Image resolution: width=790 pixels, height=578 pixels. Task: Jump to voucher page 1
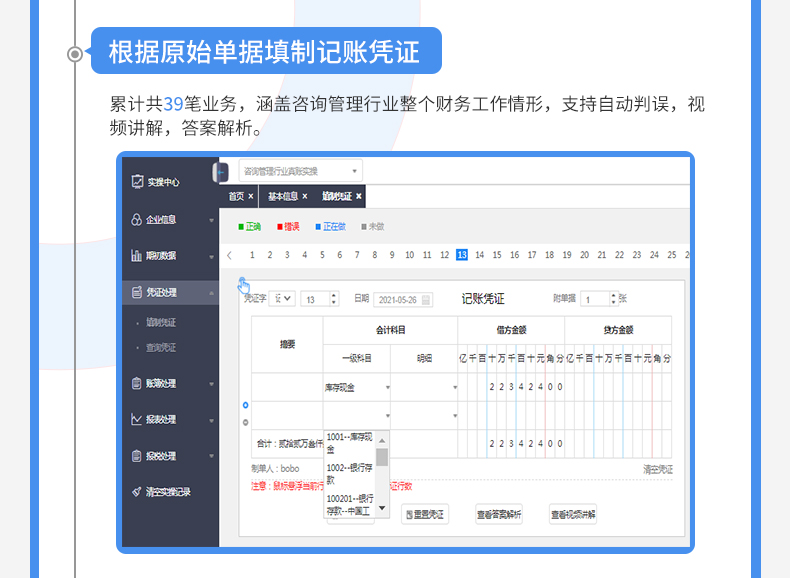coord(252,255)
